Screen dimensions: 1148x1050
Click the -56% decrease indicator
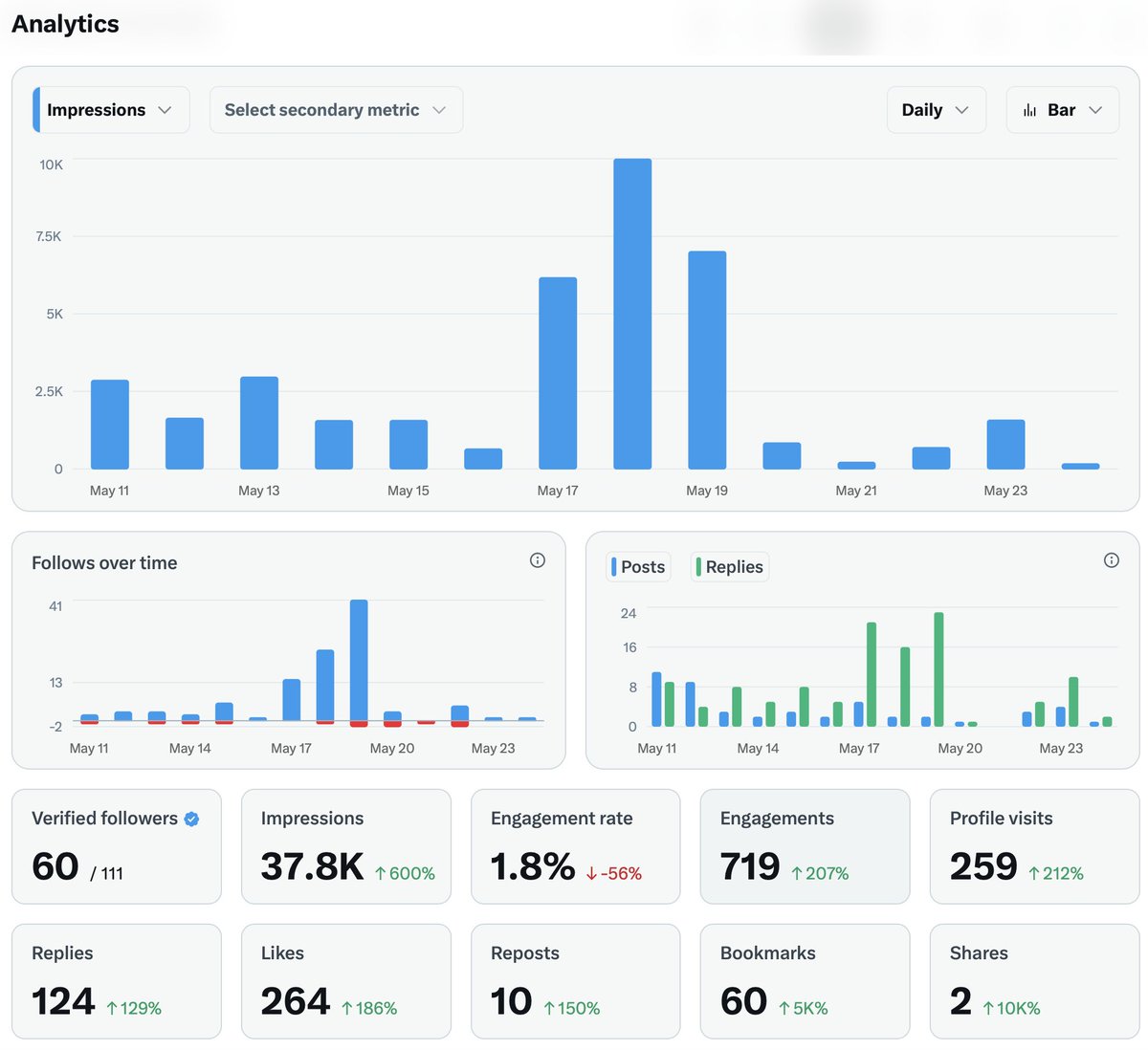(614, 873)
